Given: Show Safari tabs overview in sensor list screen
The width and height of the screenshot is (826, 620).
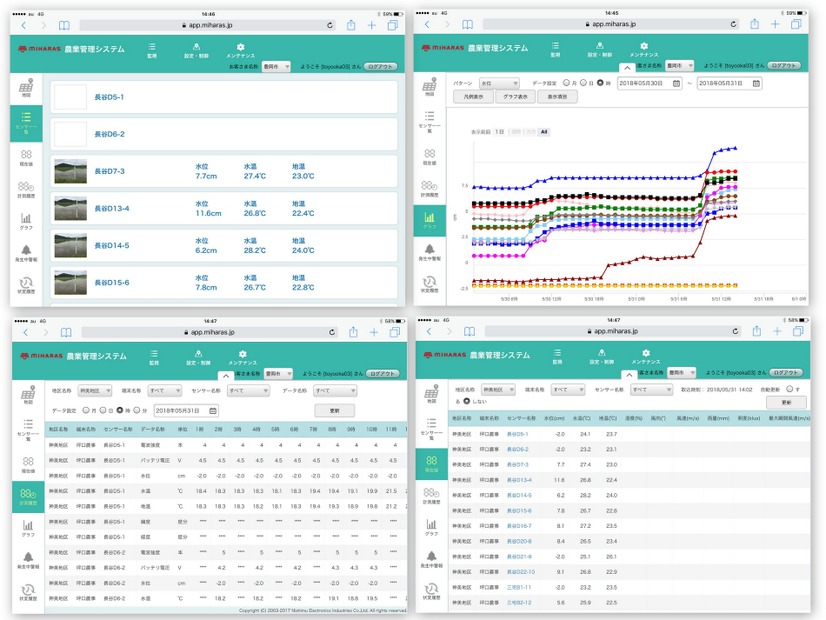Looking at the screenshot, I should click(x=392, y=25).
